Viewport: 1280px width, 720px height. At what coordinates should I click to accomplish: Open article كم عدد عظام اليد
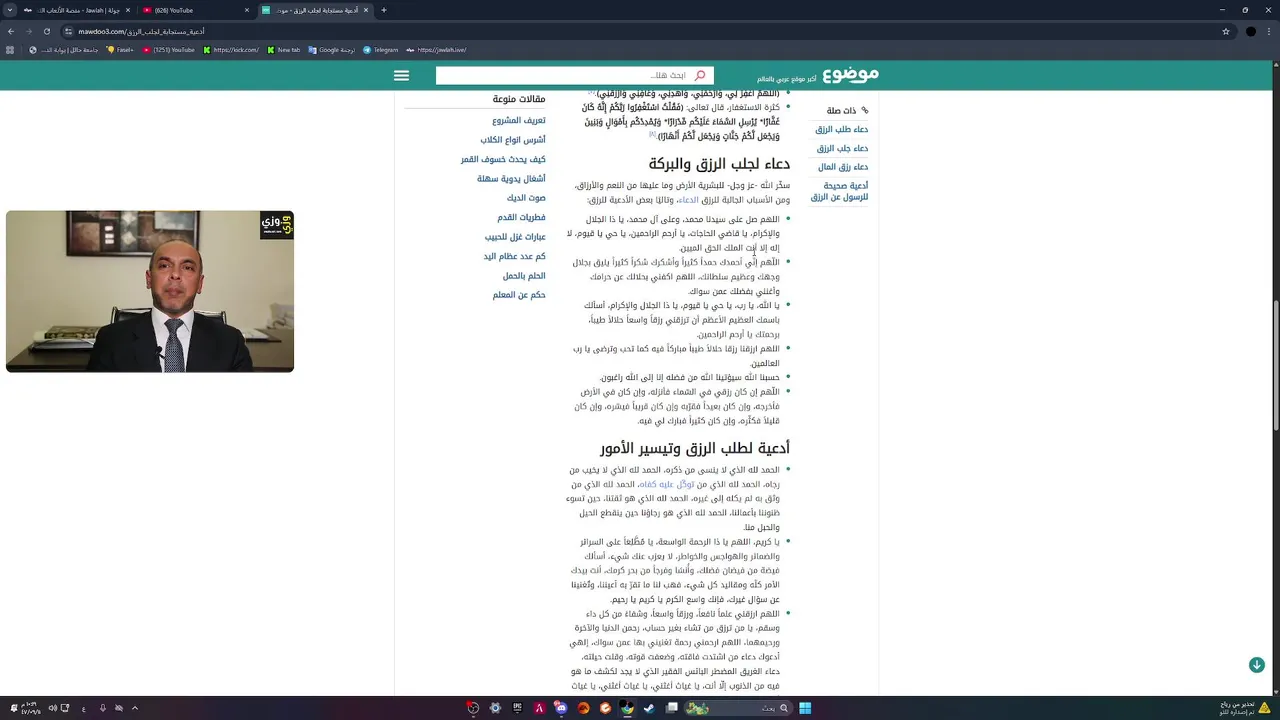(x=515, y=256)
